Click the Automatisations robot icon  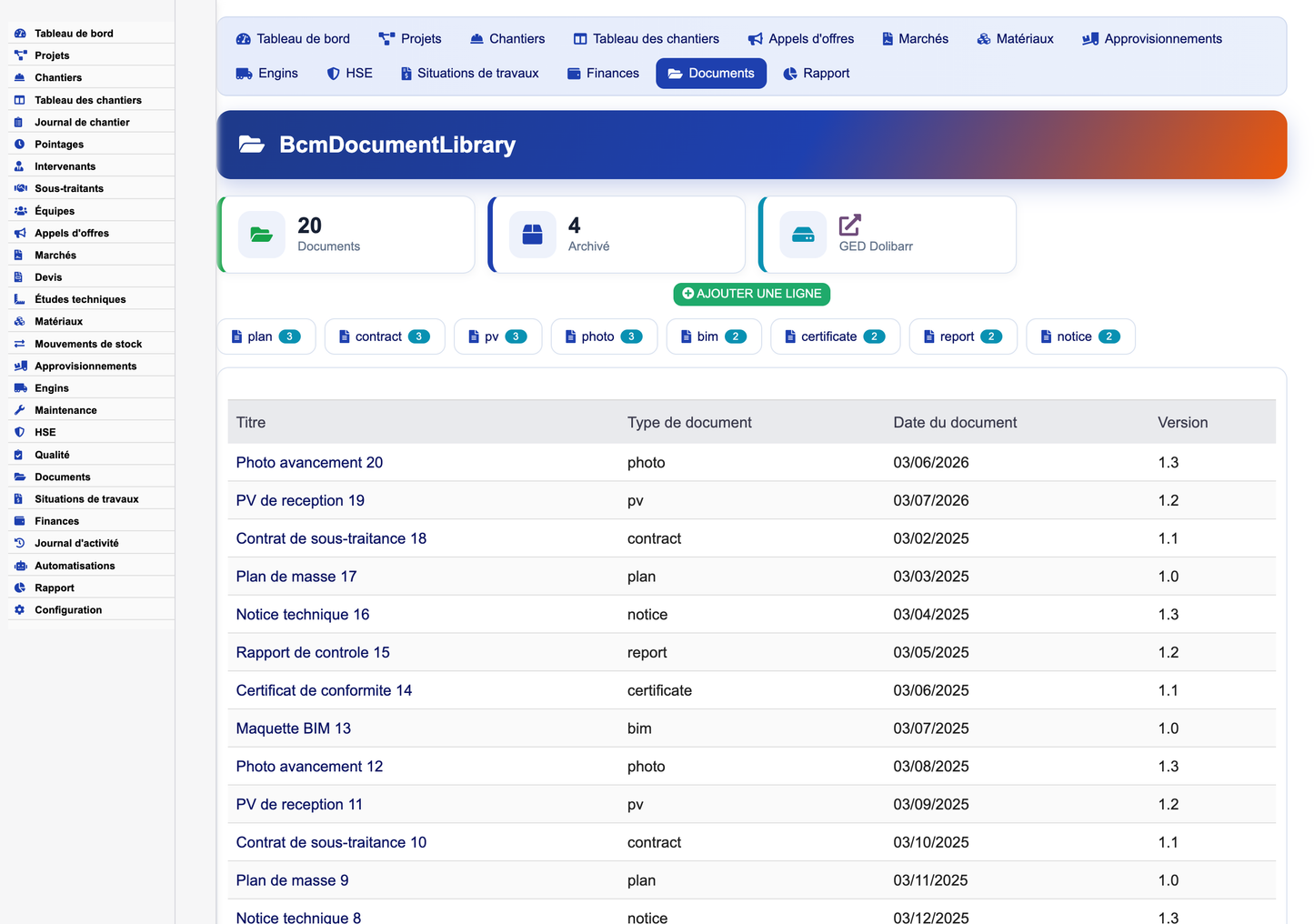20,566
